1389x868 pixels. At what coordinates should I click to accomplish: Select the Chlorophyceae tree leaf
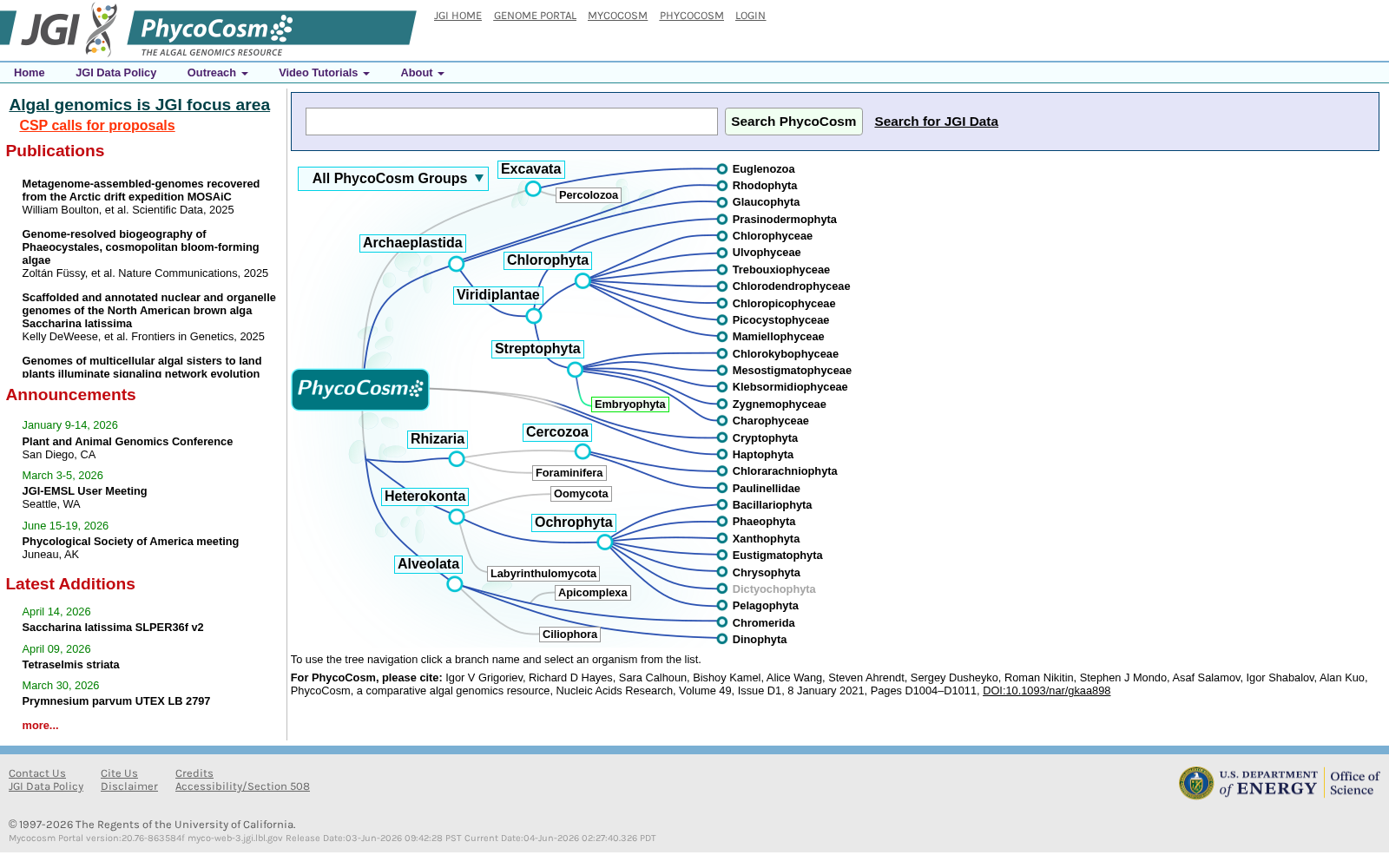[773, 236]
